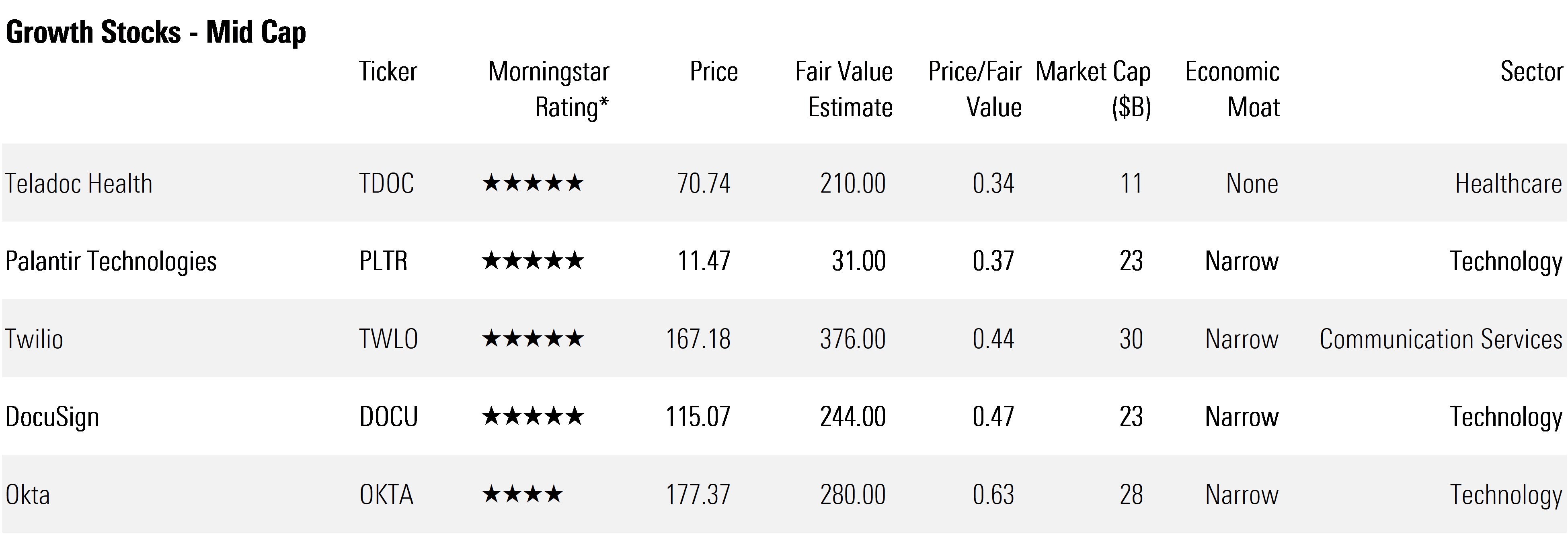The width and height of the screenshot is (1568, 534).
Task: Click Palantir Technologies five-star rating
Action: pos(533,261)
